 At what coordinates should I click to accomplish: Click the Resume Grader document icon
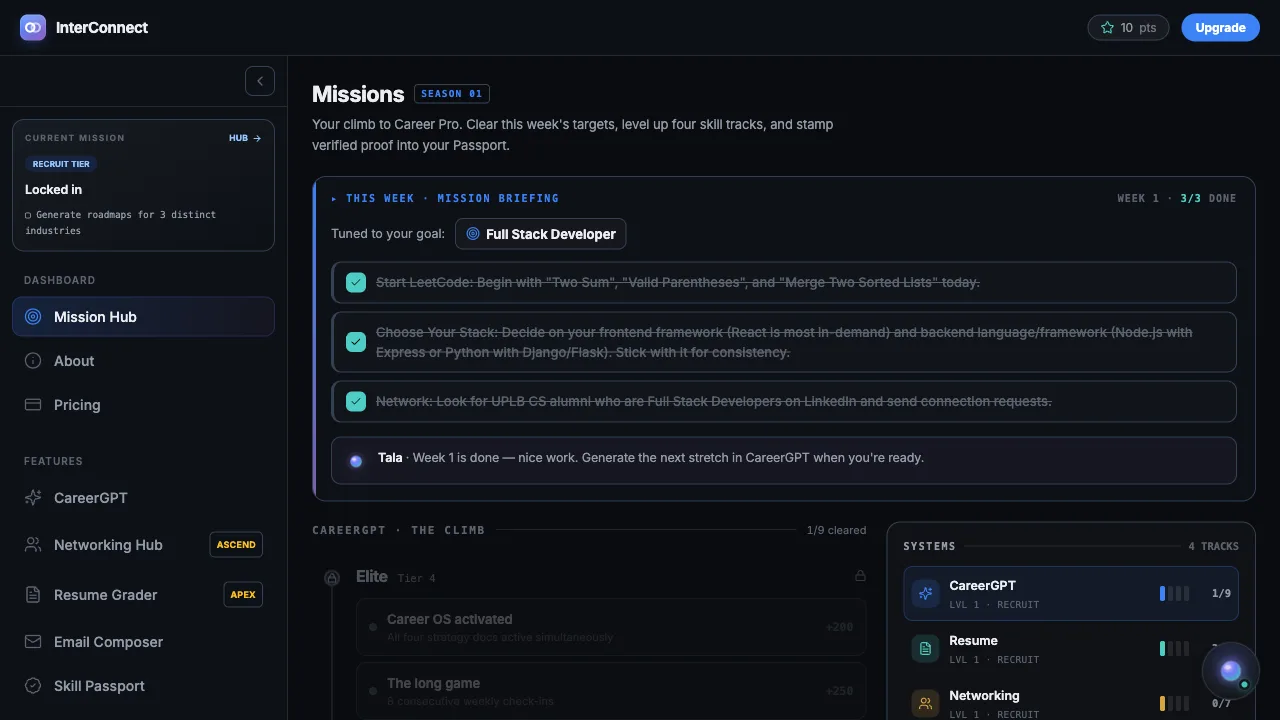pyautogui.click(x=33, y=595)
